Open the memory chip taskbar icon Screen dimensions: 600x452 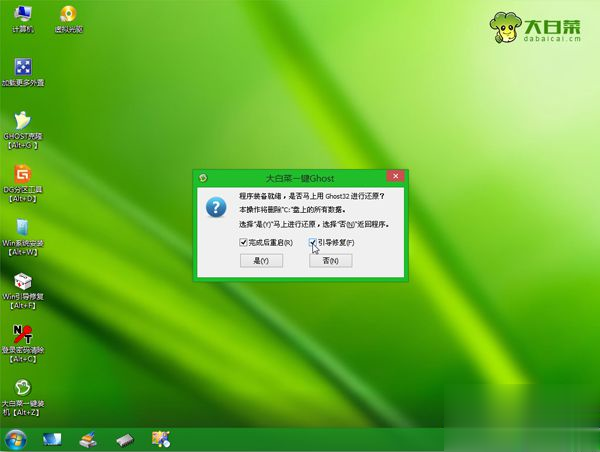pyautogui.click(x=125, y=440)
